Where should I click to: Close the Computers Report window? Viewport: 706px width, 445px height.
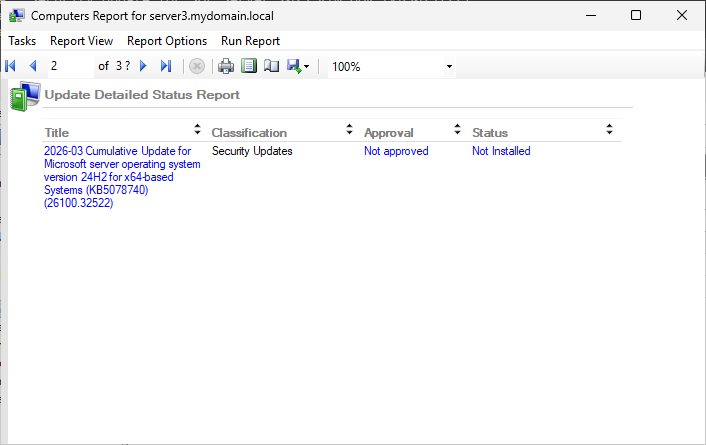(x=682, y=16)
